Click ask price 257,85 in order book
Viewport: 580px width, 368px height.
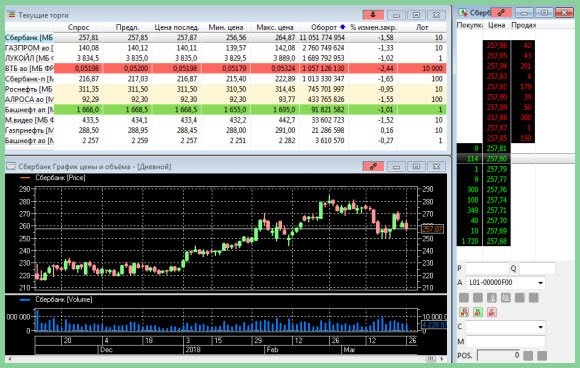click(496, 138)
